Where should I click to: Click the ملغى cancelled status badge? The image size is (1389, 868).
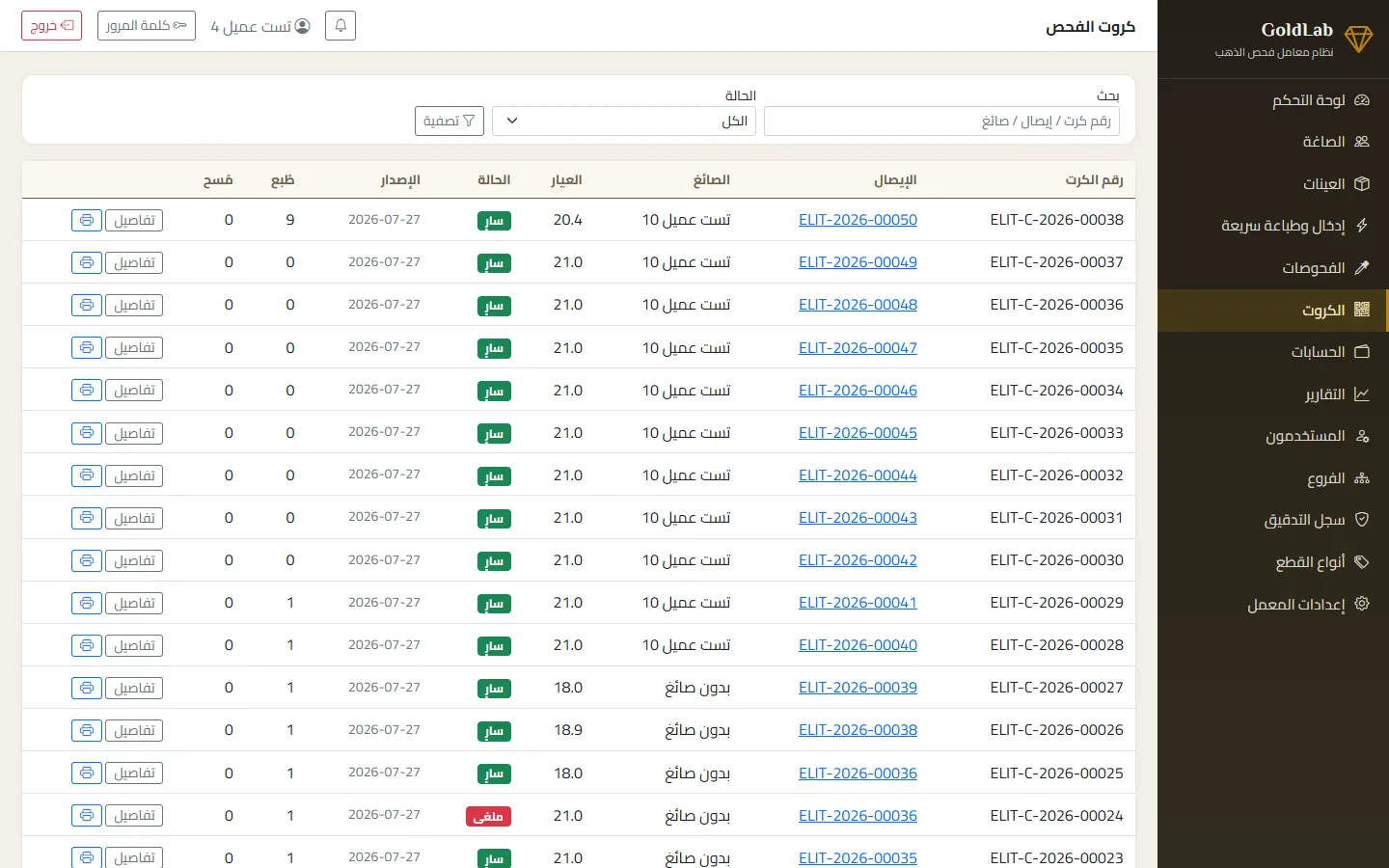488,817
